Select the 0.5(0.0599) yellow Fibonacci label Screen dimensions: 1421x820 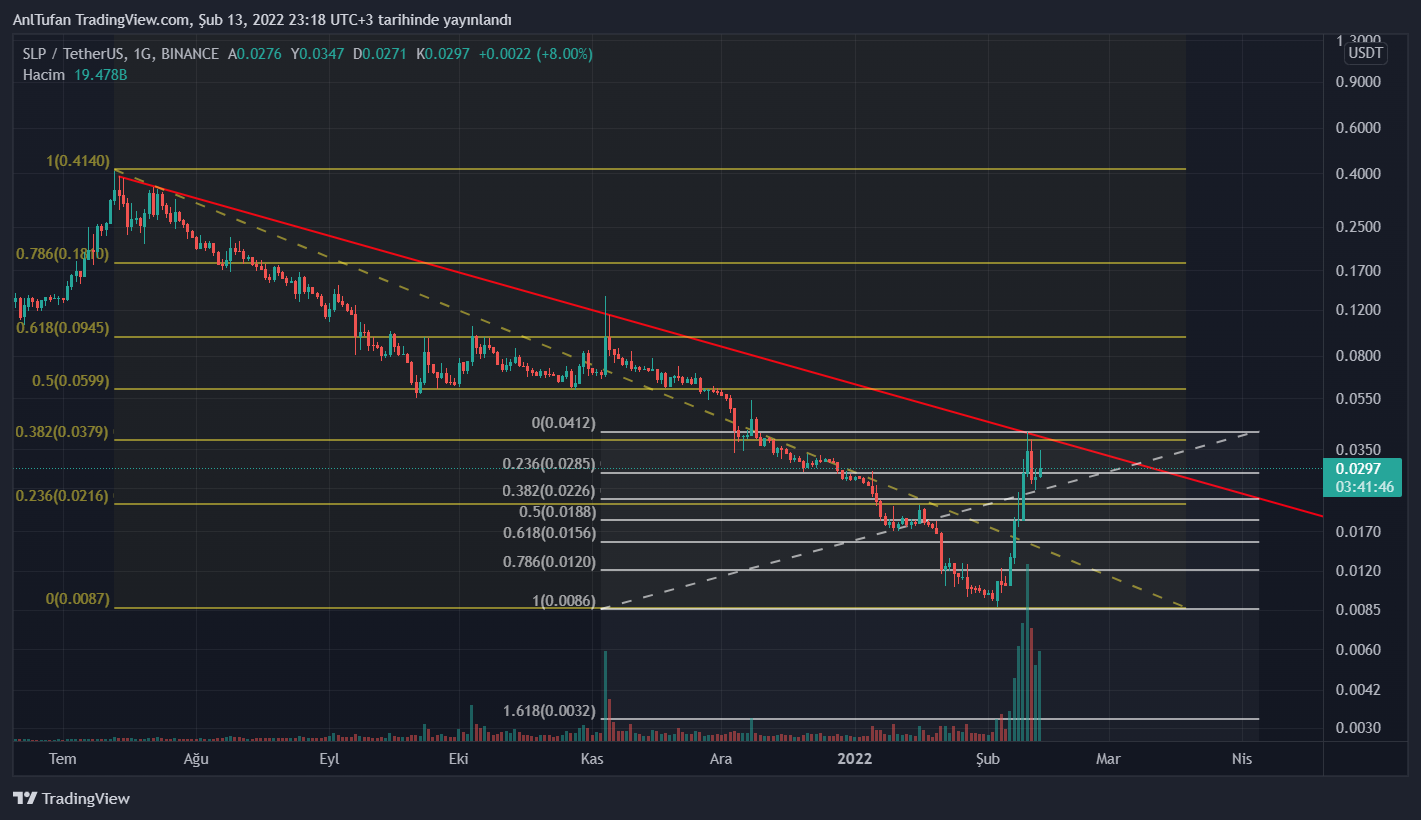tap(70, 381)
